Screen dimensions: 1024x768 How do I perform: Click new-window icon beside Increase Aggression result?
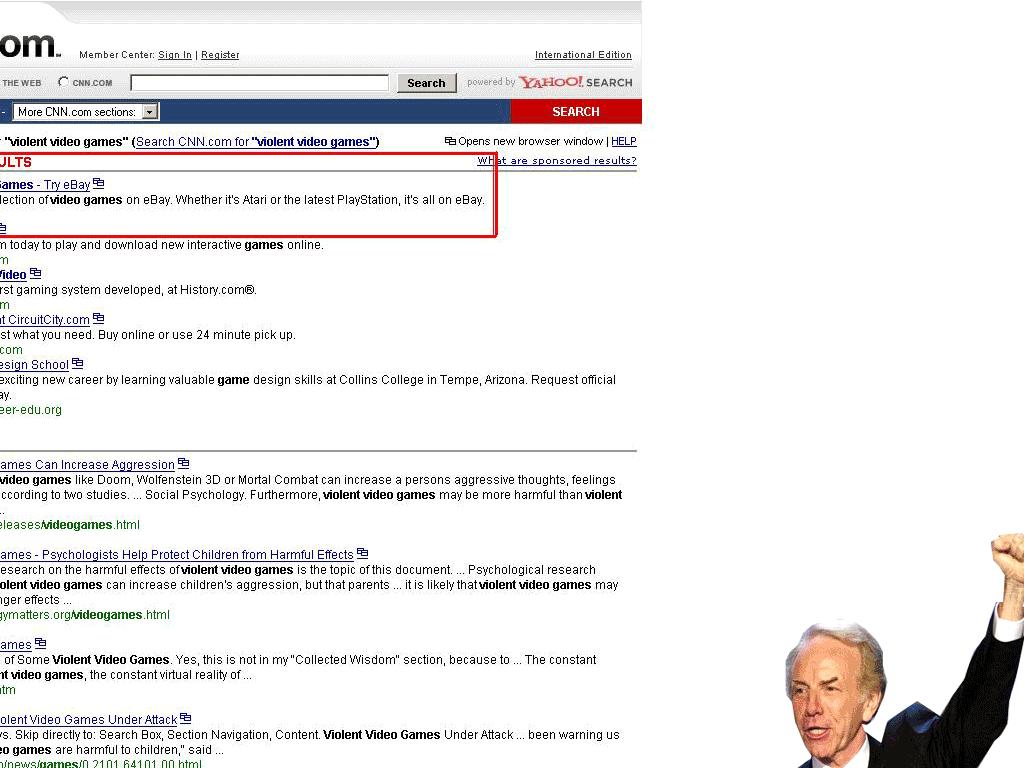click(x=184, y=463)
